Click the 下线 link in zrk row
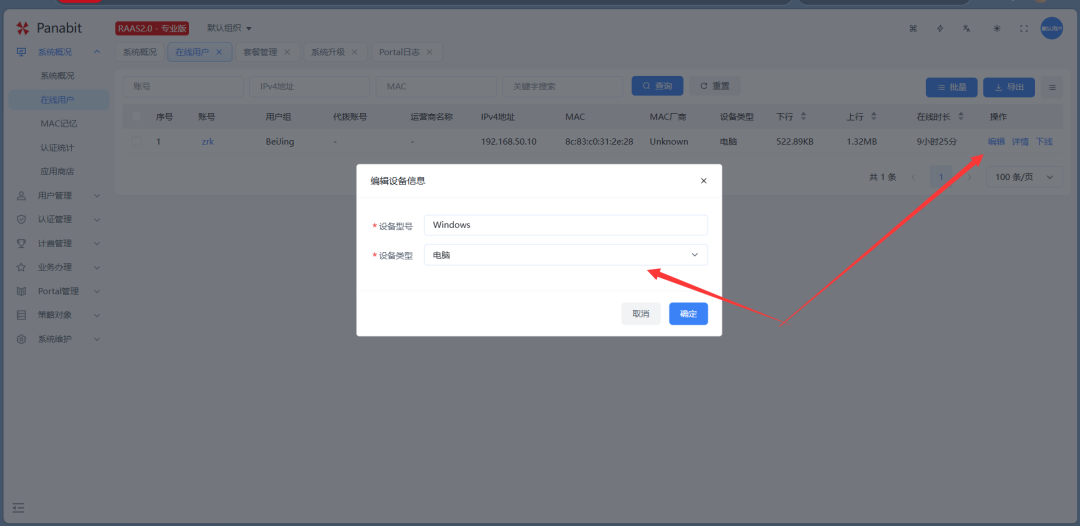 [x=1044, y=141]
